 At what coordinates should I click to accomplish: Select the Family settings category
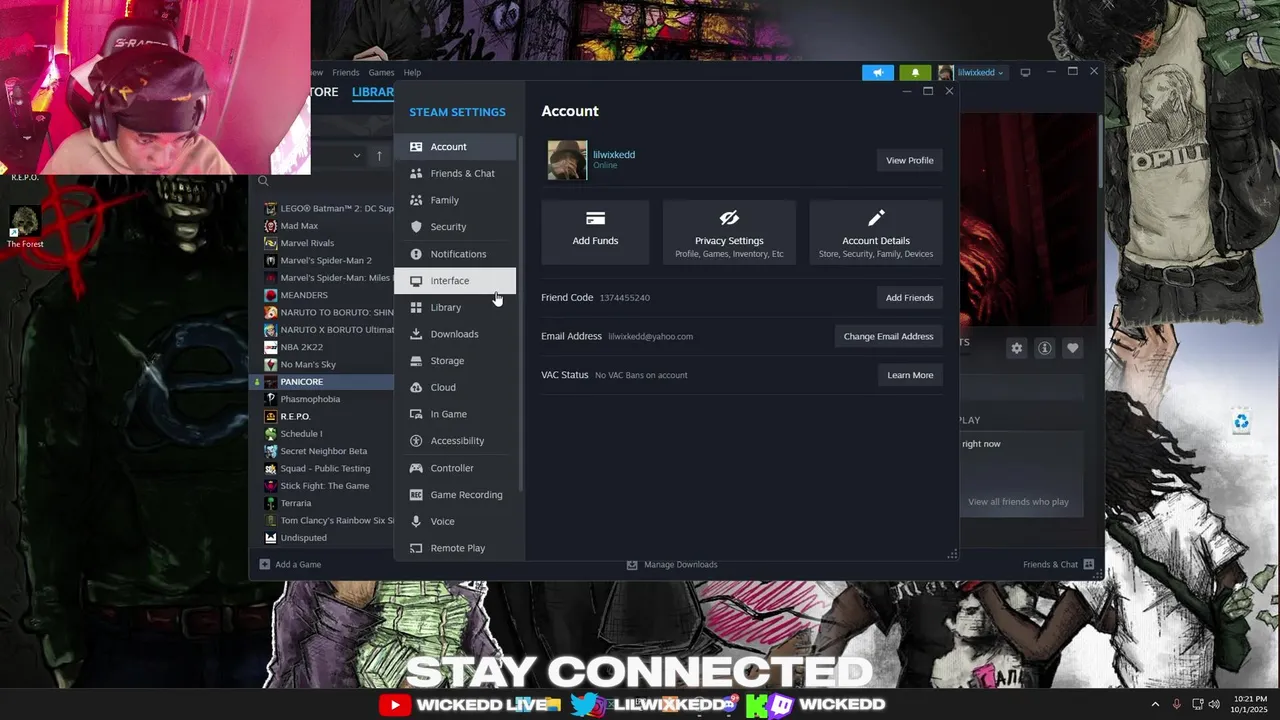pos(455,200)
